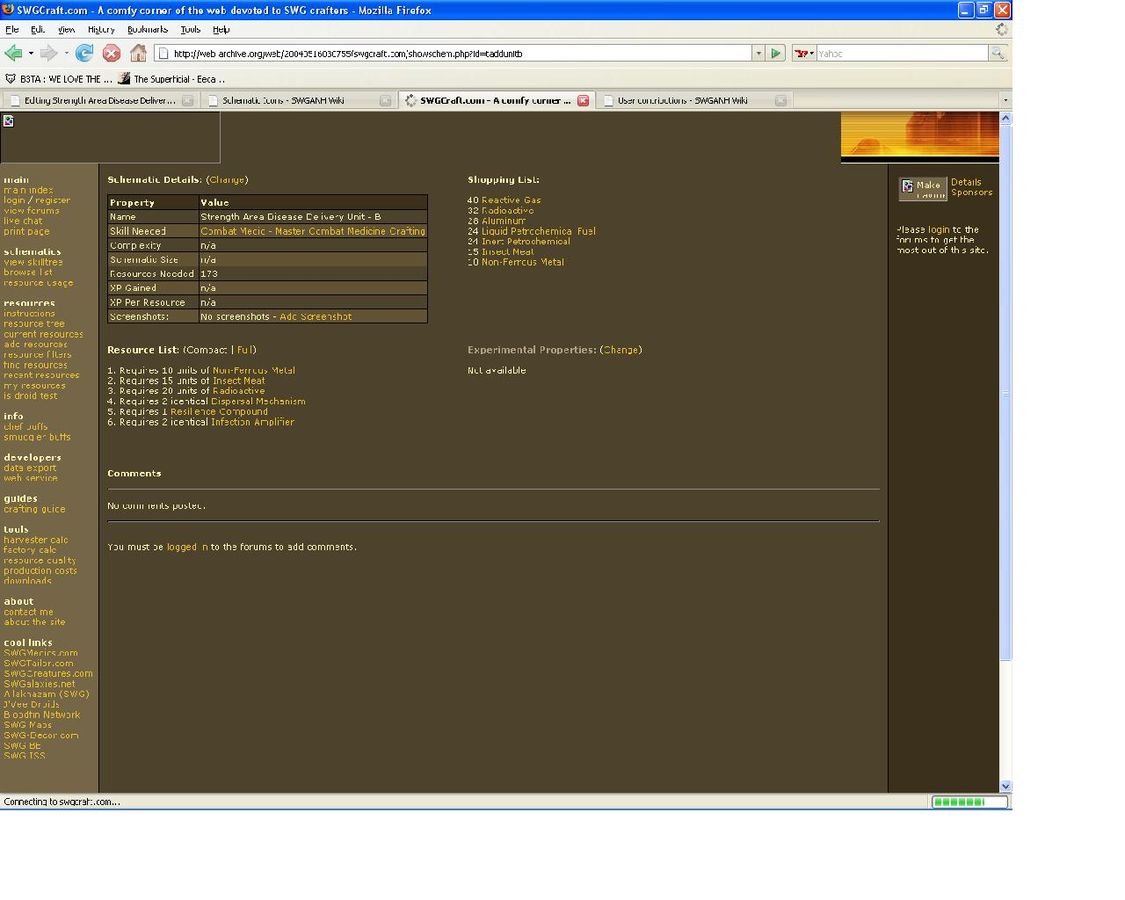Click the browser Back arrow button
The width and height of the screenshot is (1125, 900).
13,53
